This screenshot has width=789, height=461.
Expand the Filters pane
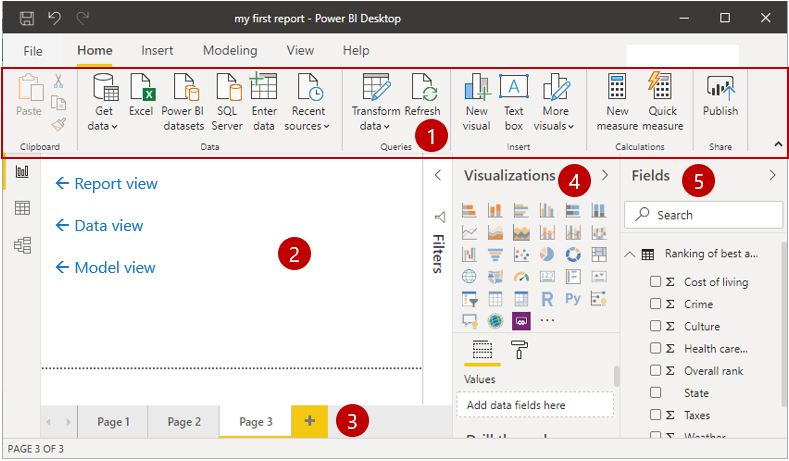[438, 175]
